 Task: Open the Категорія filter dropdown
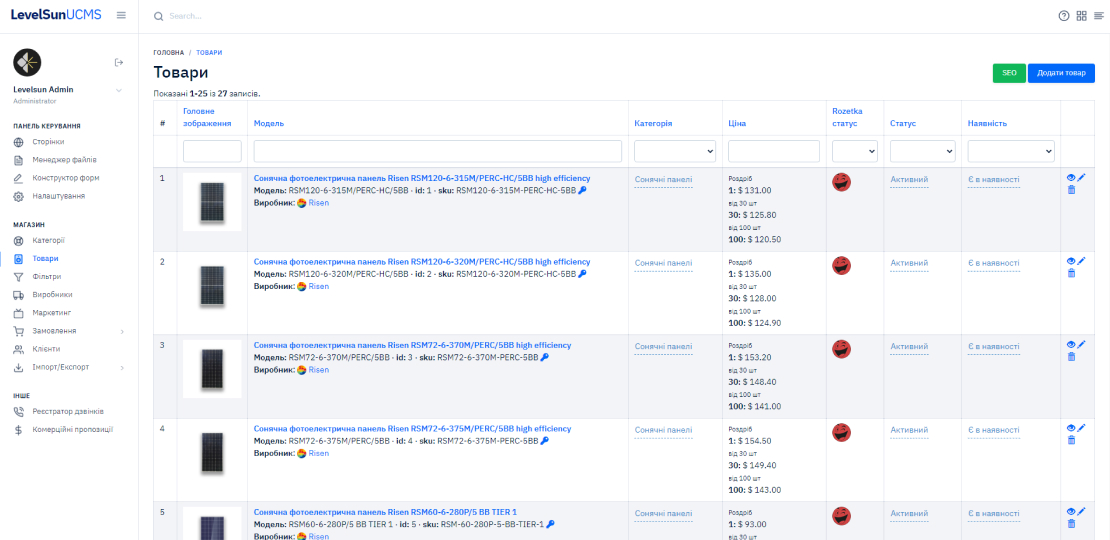click(x=675, y=151)
